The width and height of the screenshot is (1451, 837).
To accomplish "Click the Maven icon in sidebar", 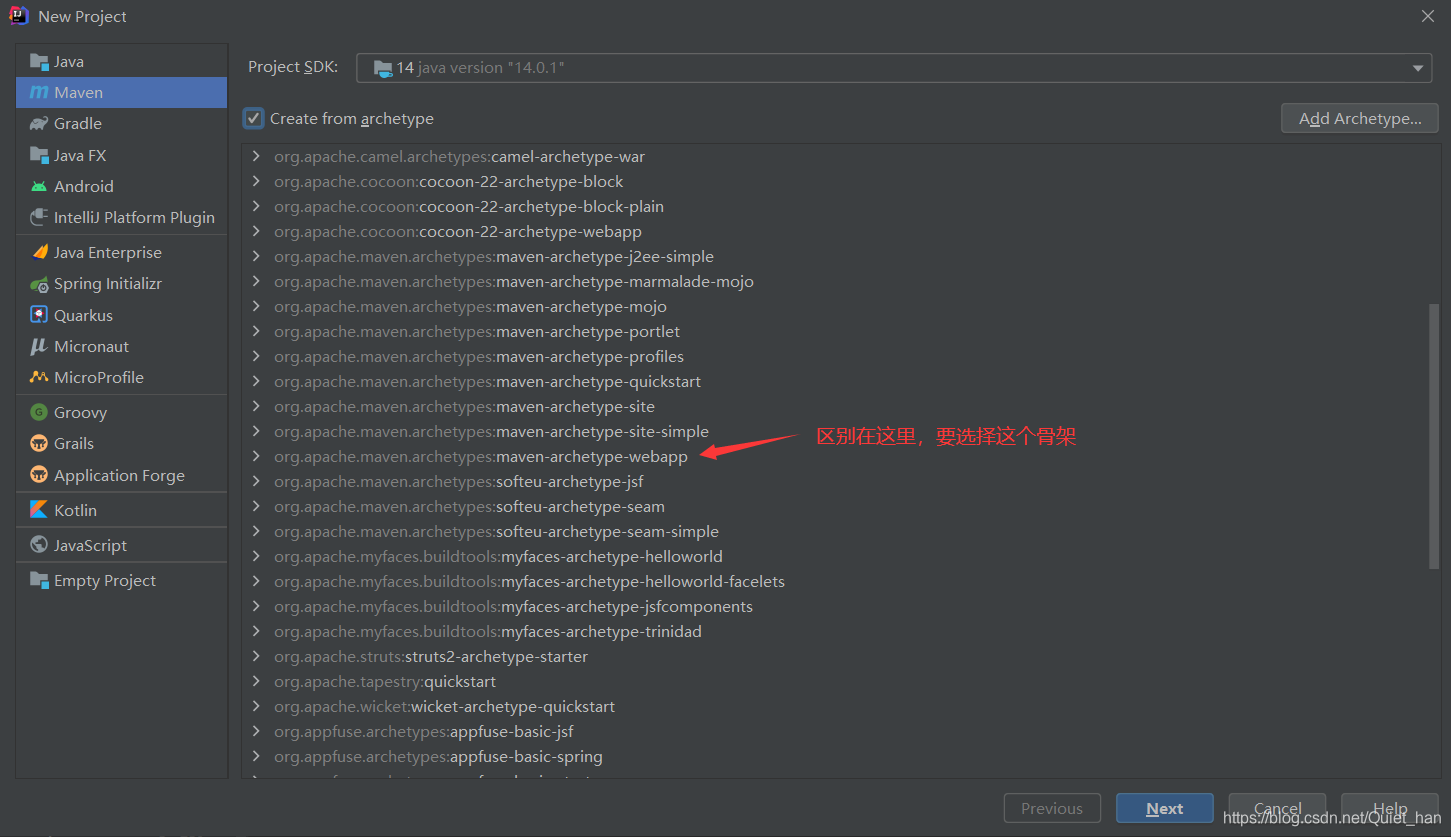I will click(39, 92).
